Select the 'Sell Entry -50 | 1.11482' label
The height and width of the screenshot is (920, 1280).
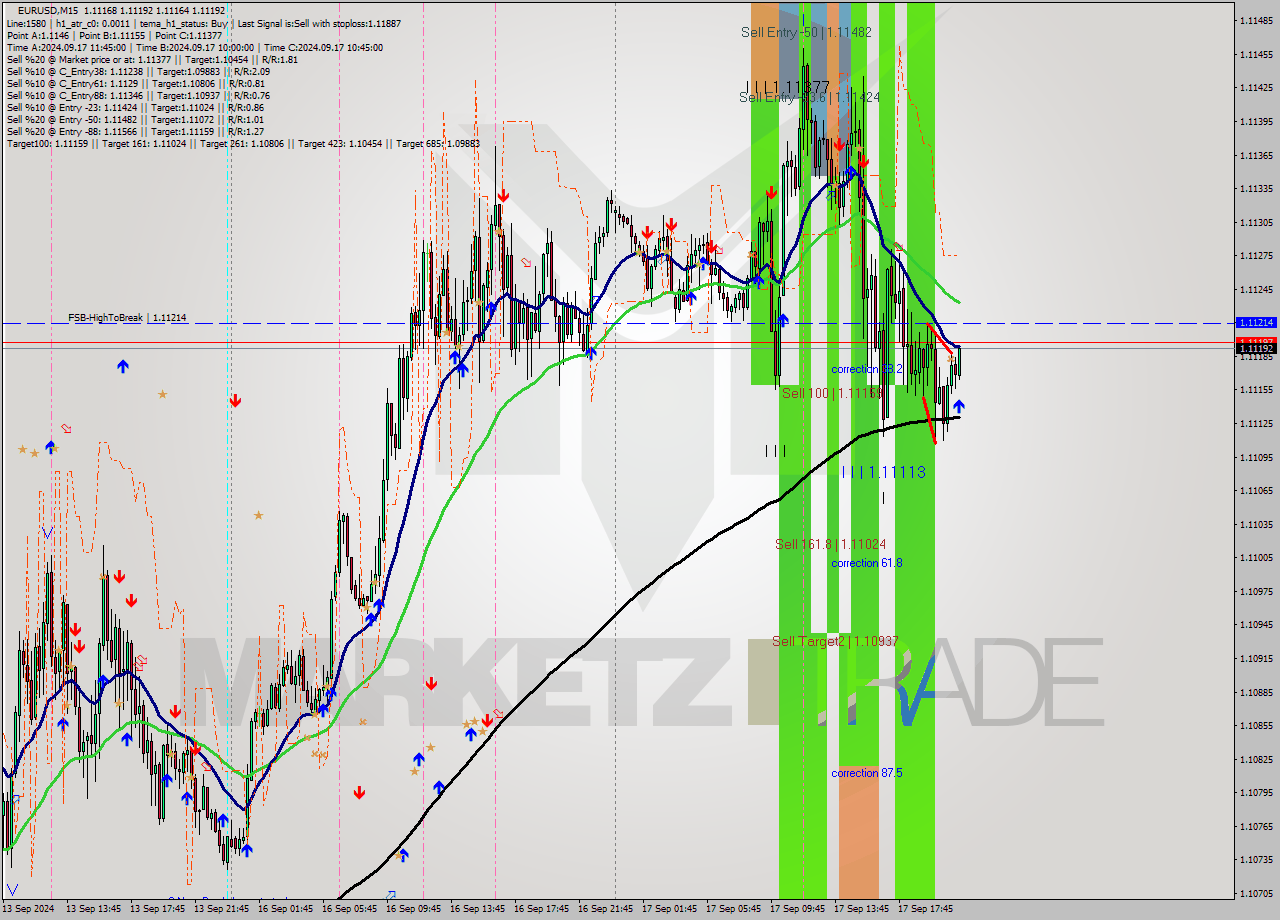806,32
